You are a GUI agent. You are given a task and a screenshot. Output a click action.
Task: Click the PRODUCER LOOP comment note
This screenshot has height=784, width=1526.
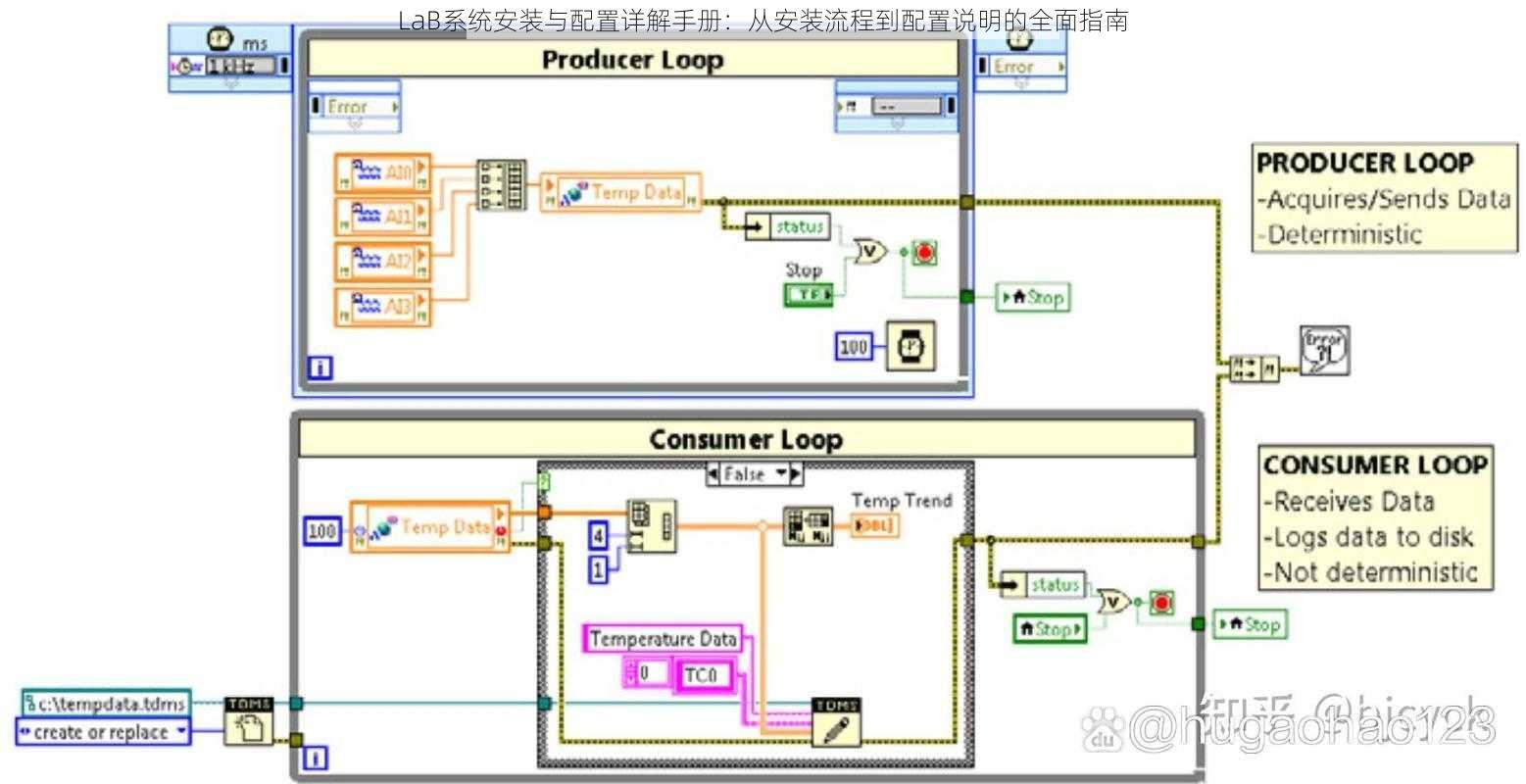pyautogui.click(x=1384, y=198)
